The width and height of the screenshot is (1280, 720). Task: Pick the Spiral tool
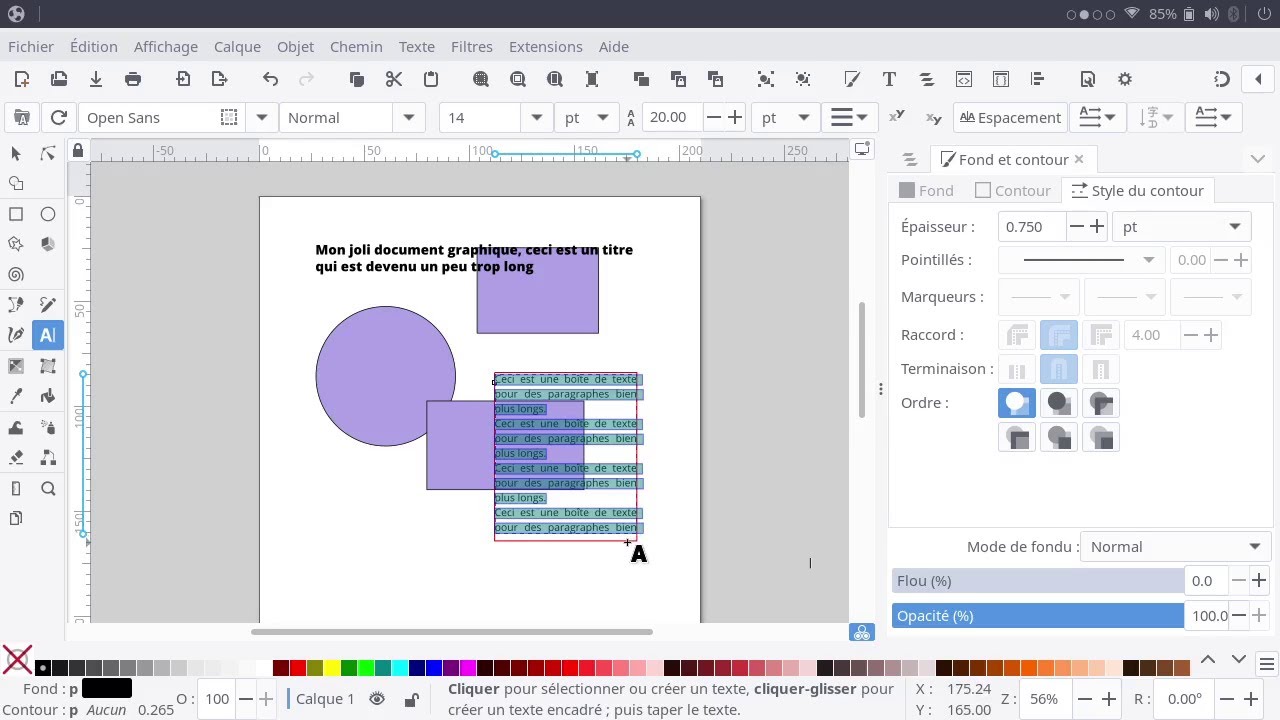pos(16,274)
